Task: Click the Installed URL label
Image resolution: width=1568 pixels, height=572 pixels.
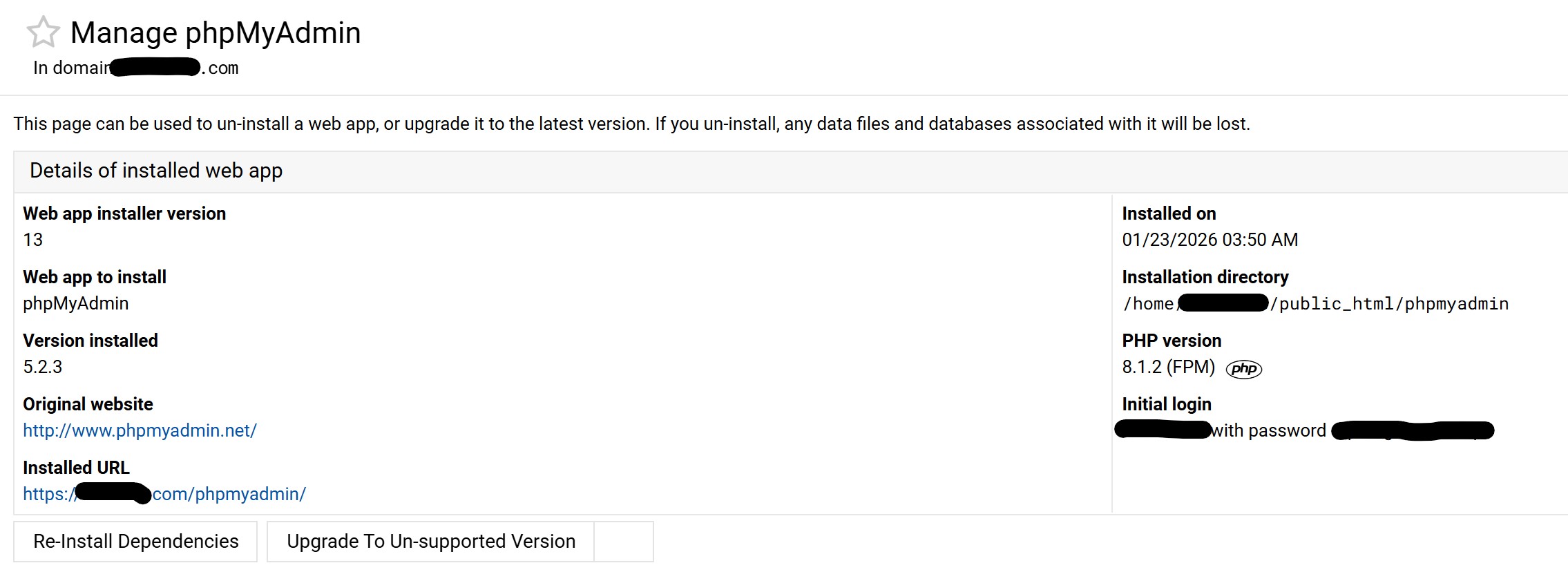Action: (x=76, y=468)
